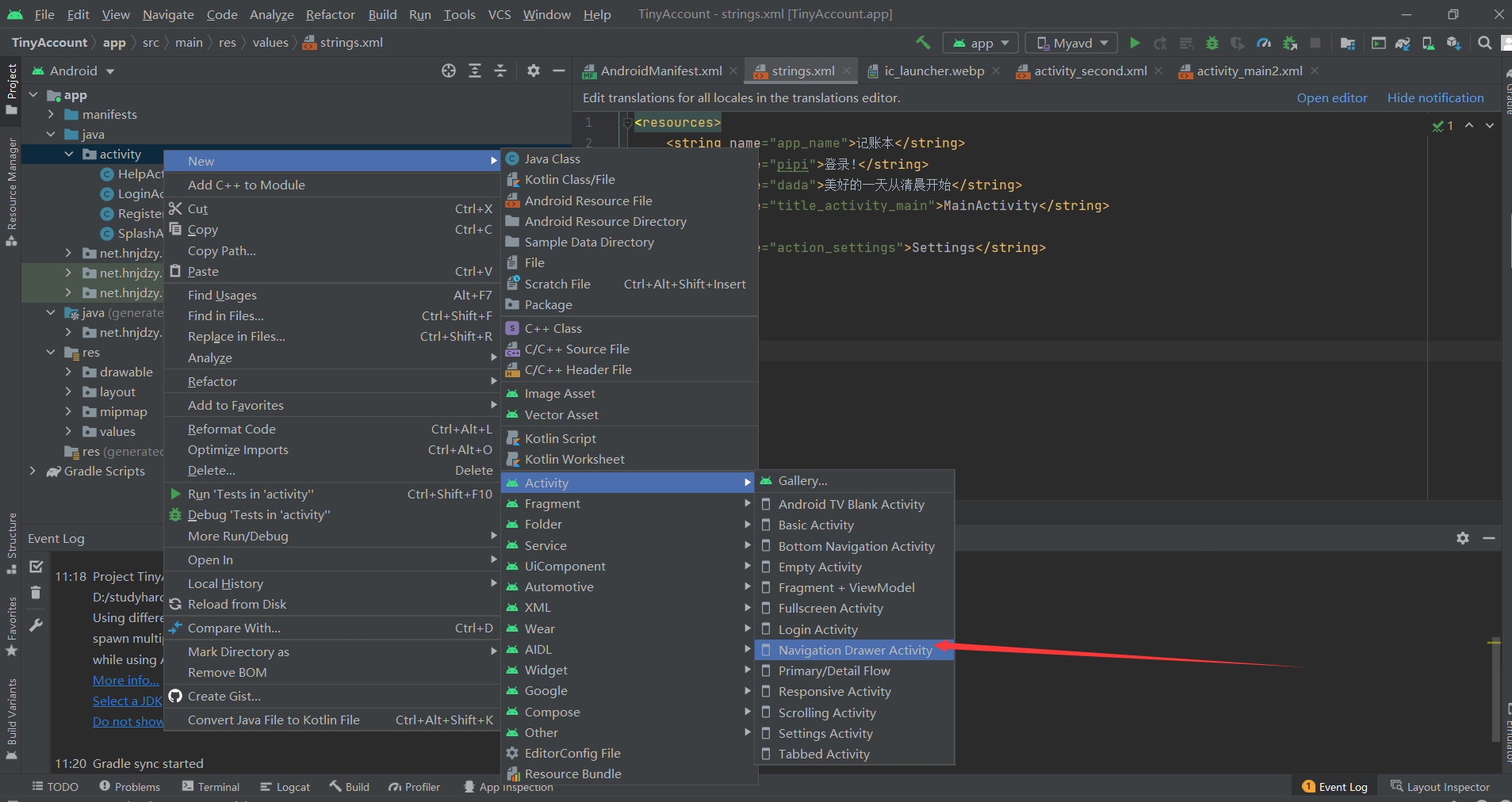Screen dimensions: 1512x802
Task: Open the Device Manager phone icon
Action: 1428,43
